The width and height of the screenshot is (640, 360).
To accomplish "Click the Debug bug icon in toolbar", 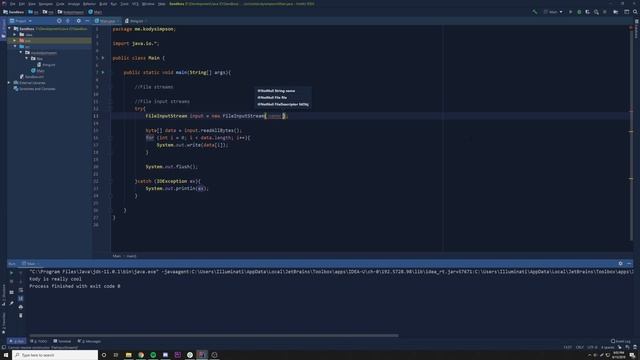I will tap(579, 12).
